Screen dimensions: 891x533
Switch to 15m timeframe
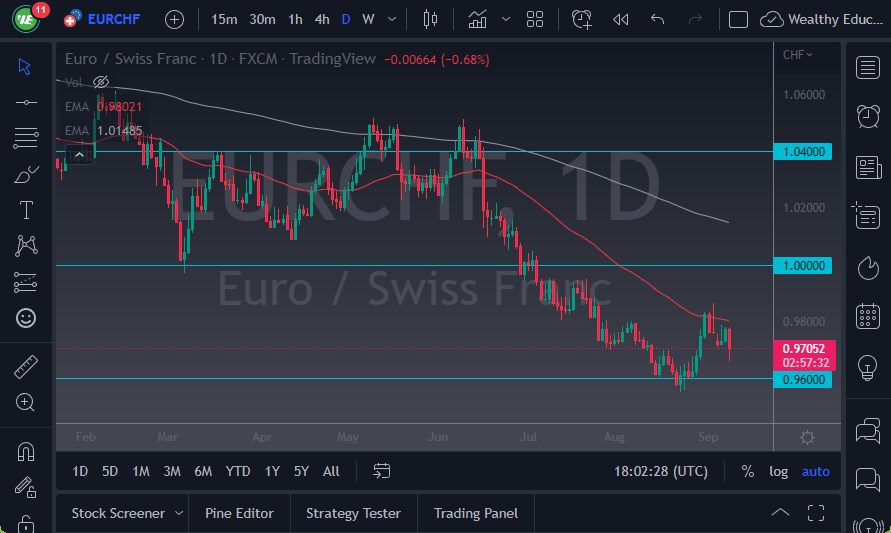coord(224,19)
